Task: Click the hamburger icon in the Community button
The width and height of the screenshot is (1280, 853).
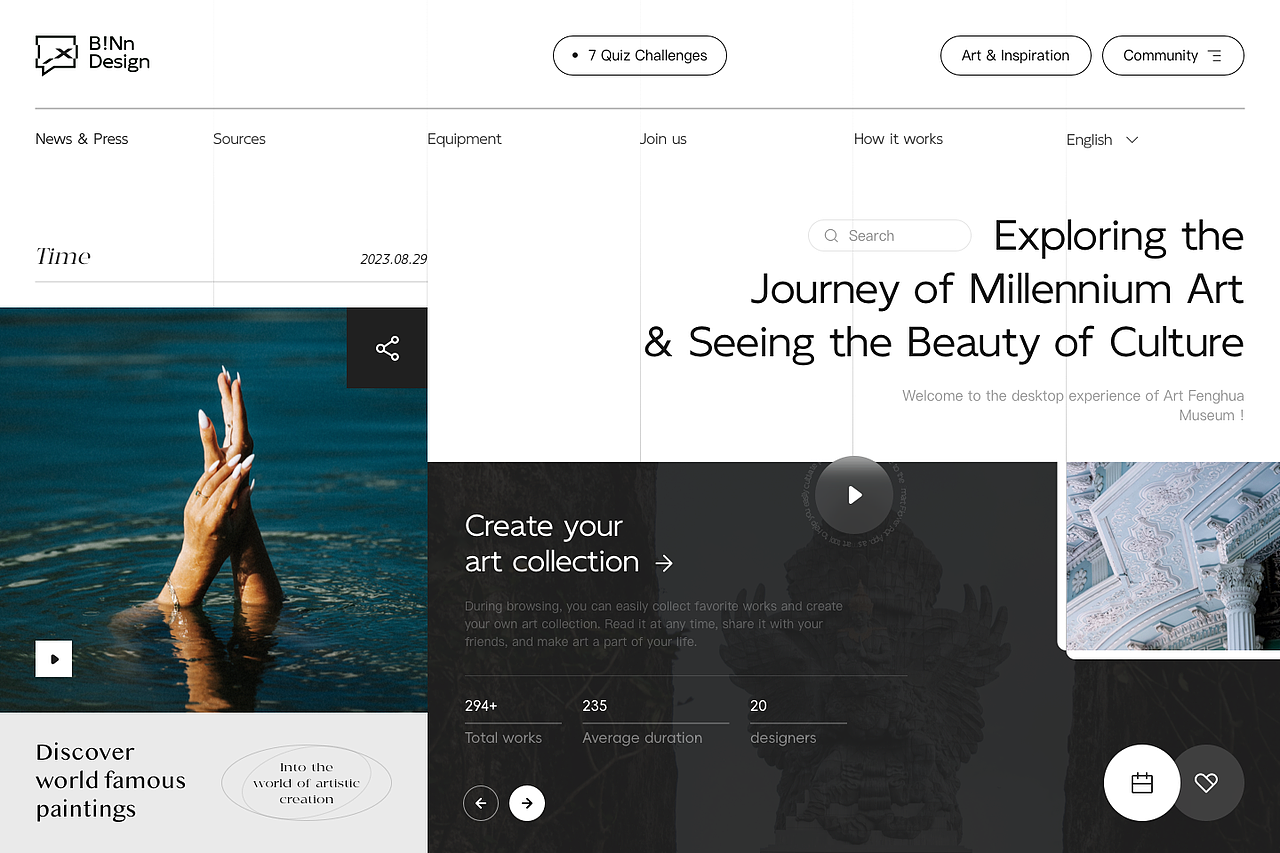Action: [x=1214, y=56]
